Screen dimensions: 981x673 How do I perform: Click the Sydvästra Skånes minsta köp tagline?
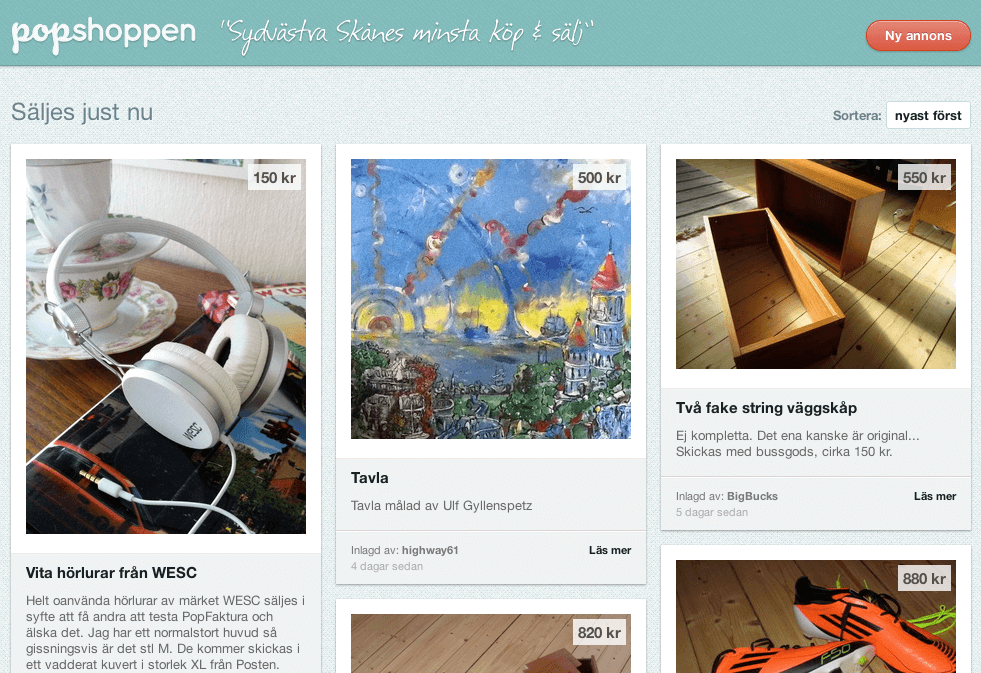coord(406,34)
